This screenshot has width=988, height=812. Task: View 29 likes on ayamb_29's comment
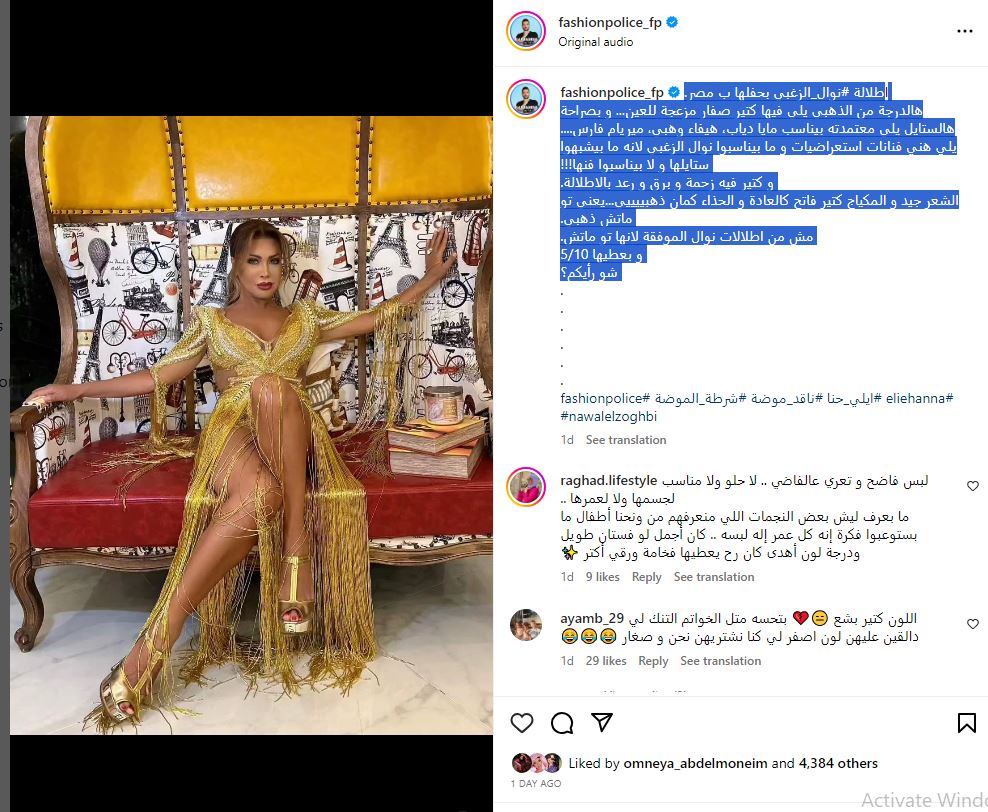click(606, 661)
